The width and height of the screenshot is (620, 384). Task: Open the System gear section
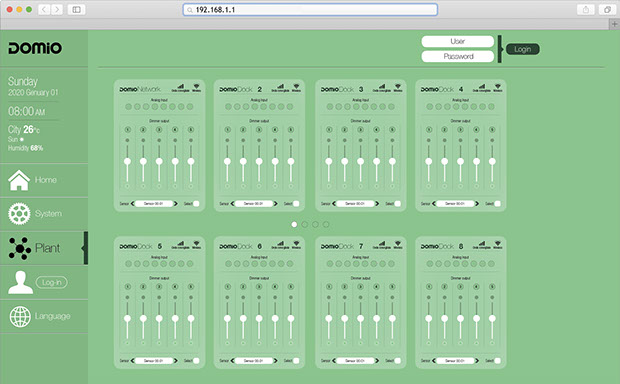(x=19, y=214)
